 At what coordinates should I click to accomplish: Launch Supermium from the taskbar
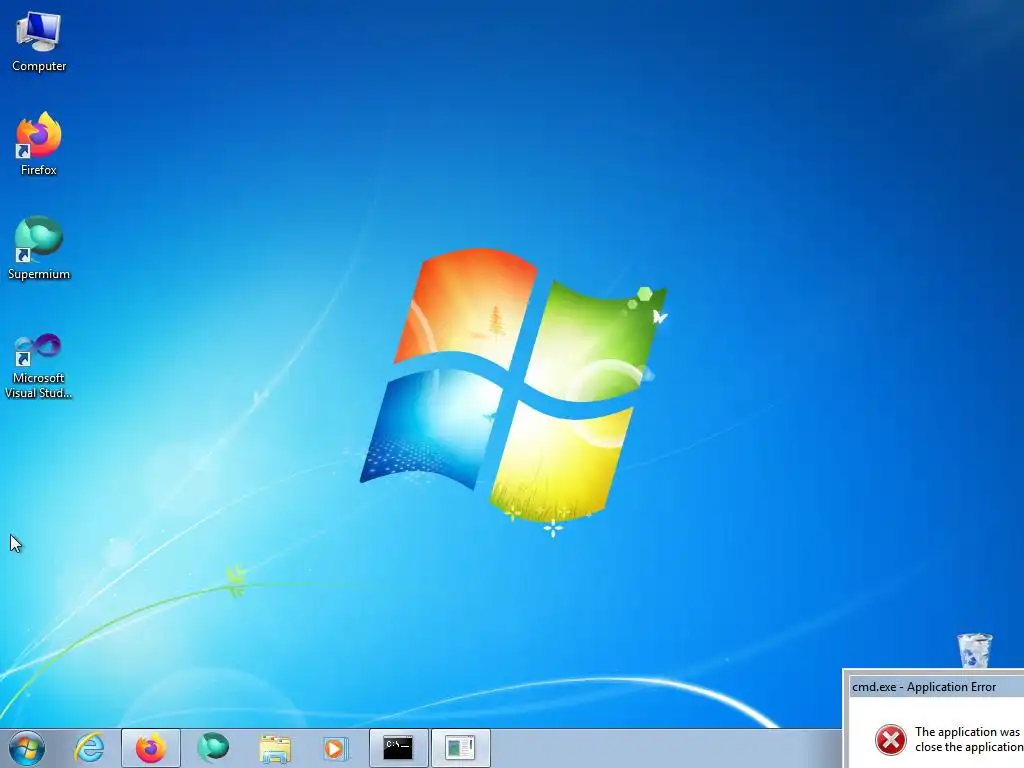click(213, 748)
